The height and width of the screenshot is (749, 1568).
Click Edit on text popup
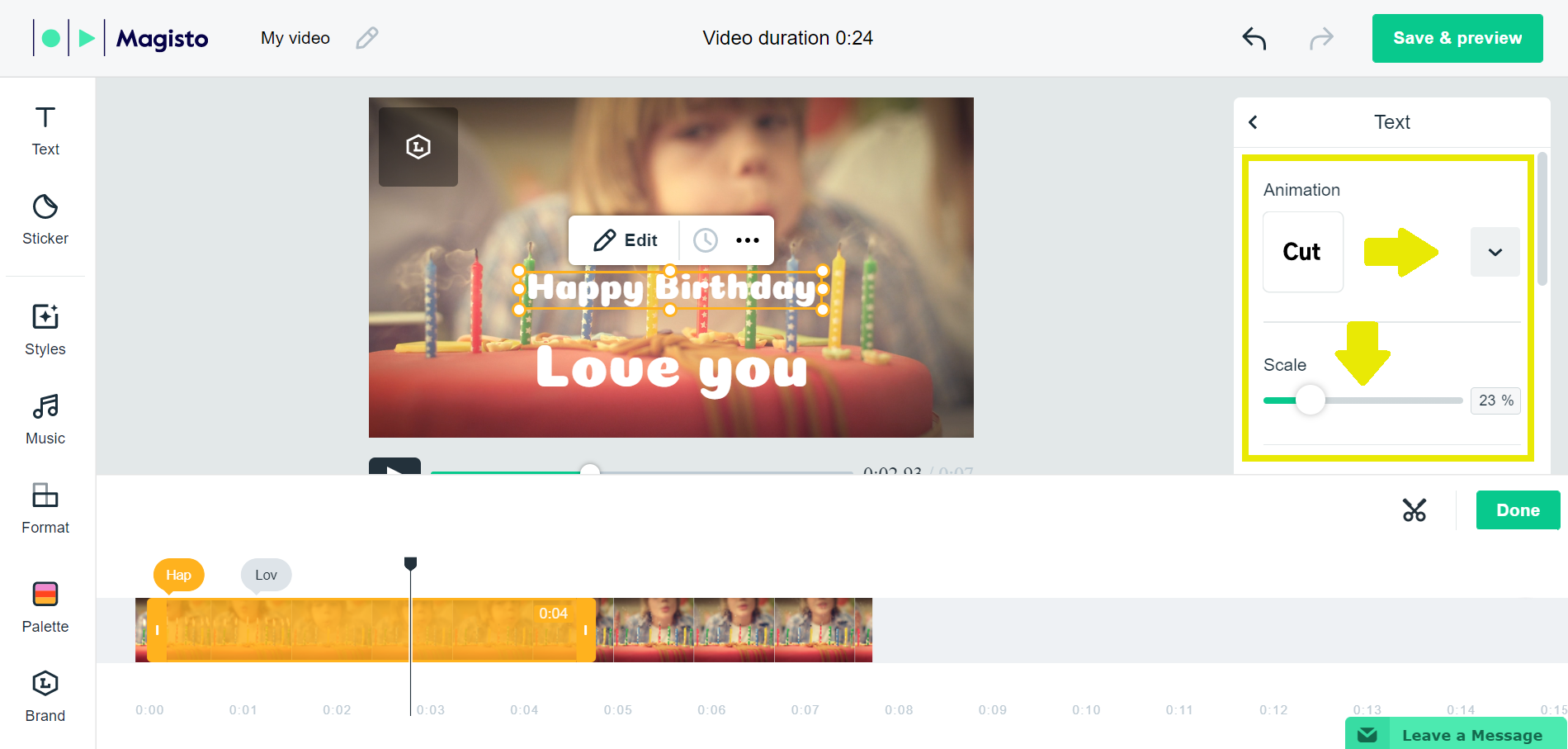click(626, 240)
